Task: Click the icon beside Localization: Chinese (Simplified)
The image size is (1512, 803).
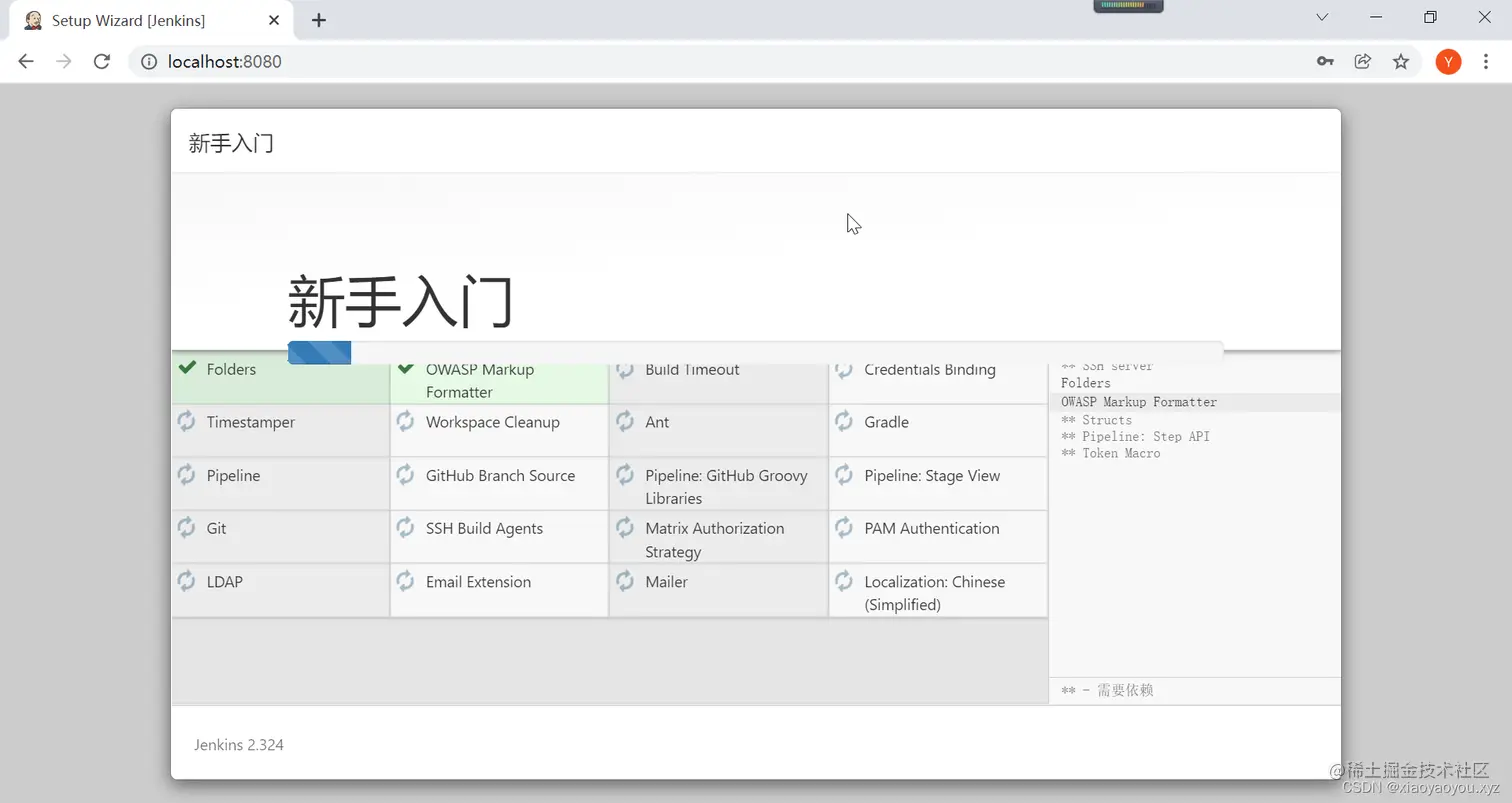Action: [844, 580]
